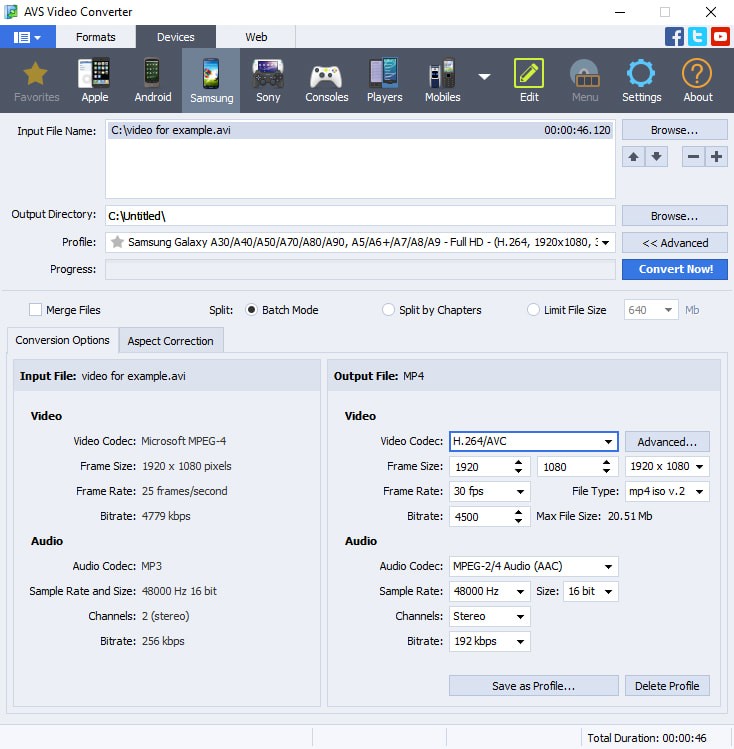Move selected input file up
This screenshot has height=749, width=734.
tap(633, 157)
